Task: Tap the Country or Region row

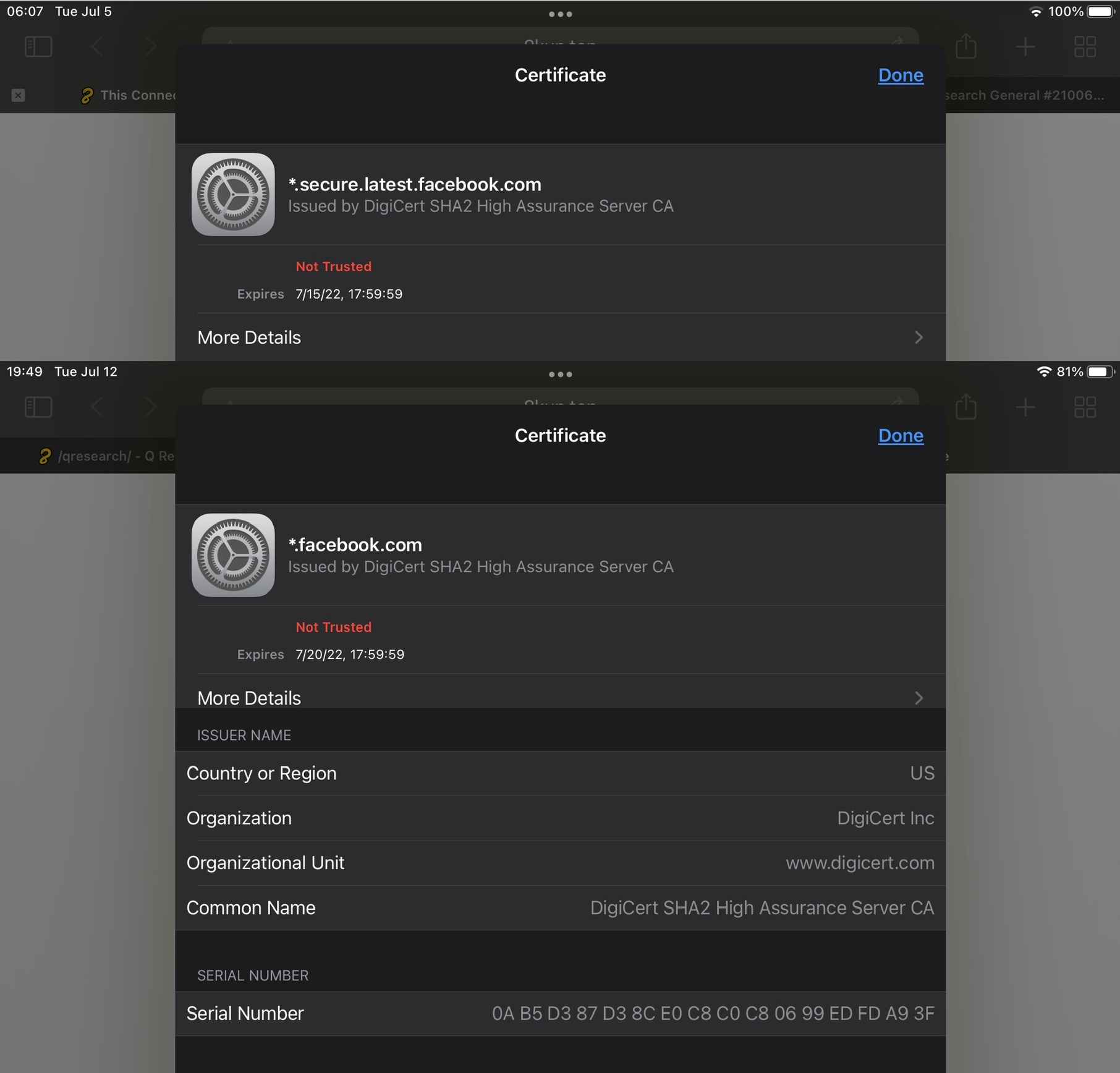Action: pyautogui.click(x=560, y=773)
